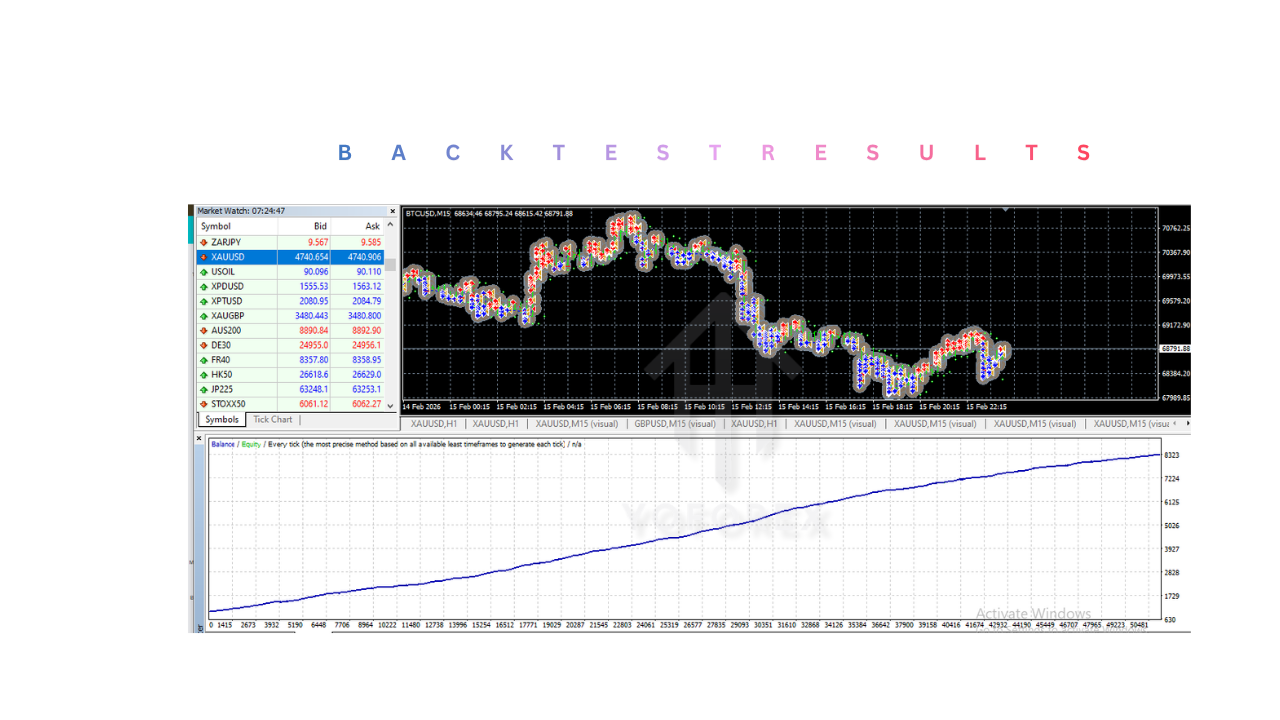Click DE30 bid price 24955.0
This screenshot has width=1280, height=720.
pos(314,345)
